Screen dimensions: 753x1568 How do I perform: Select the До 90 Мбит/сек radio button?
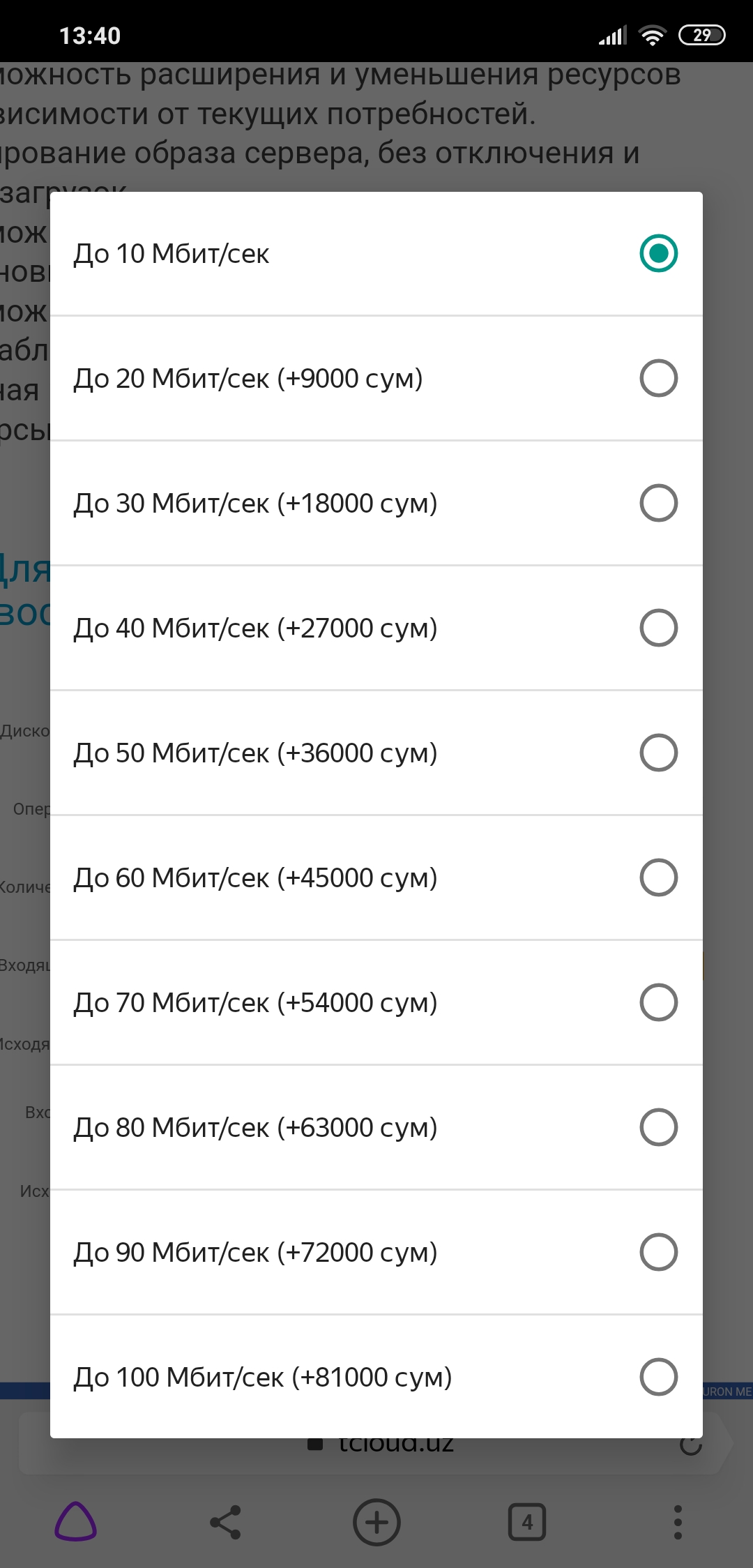658,1252
